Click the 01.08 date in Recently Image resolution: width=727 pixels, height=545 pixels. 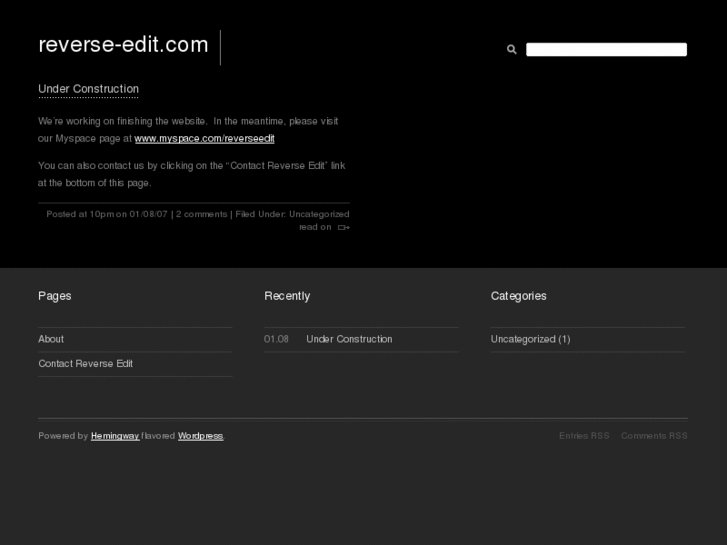pos(276,339)
